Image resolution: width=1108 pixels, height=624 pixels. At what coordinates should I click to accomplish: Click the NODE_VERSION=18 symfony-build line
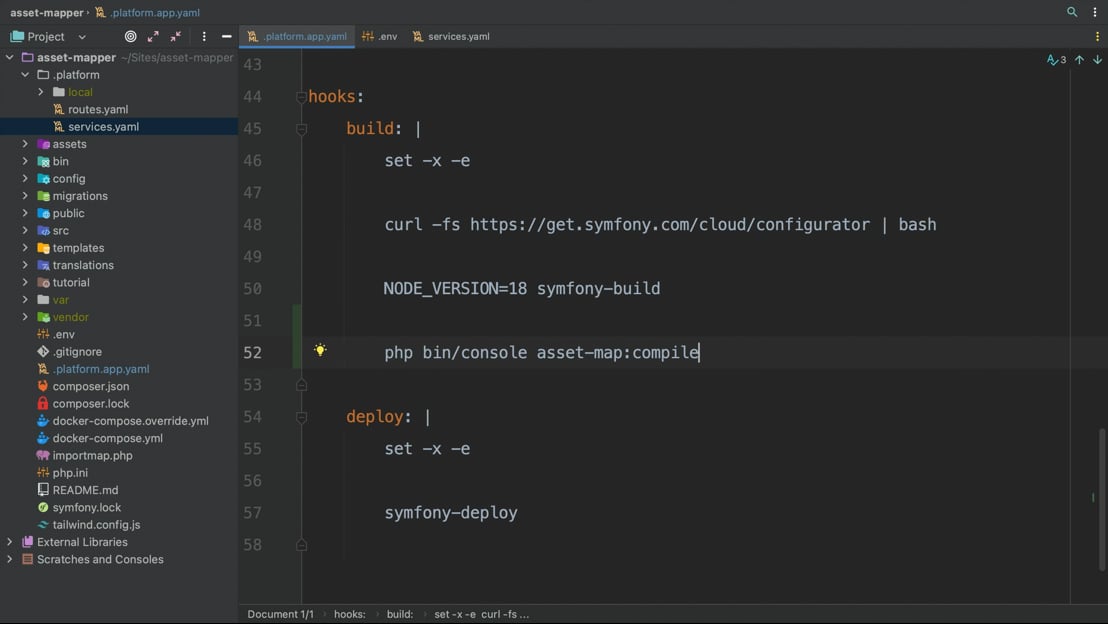click(521, 288)
